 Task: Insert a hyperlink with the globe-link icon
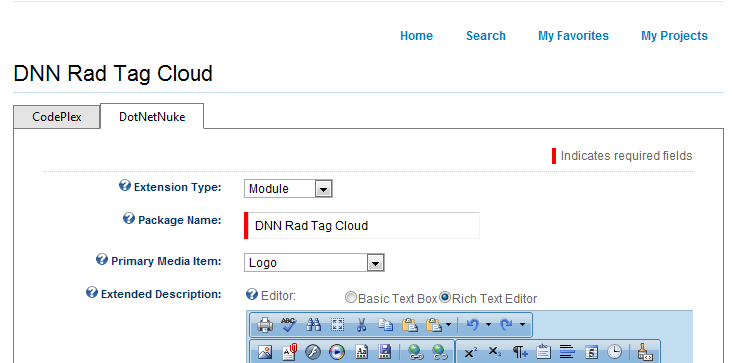click(415, 352)
